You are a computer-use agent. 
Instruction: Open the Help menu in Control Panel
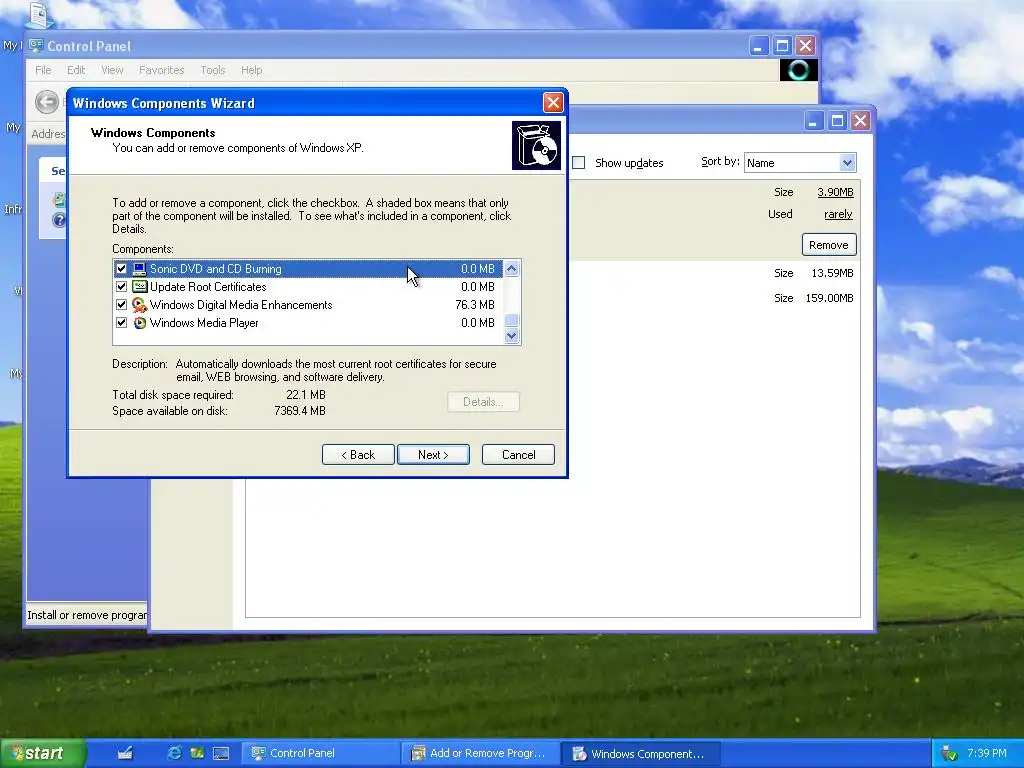tap(251, 70)
